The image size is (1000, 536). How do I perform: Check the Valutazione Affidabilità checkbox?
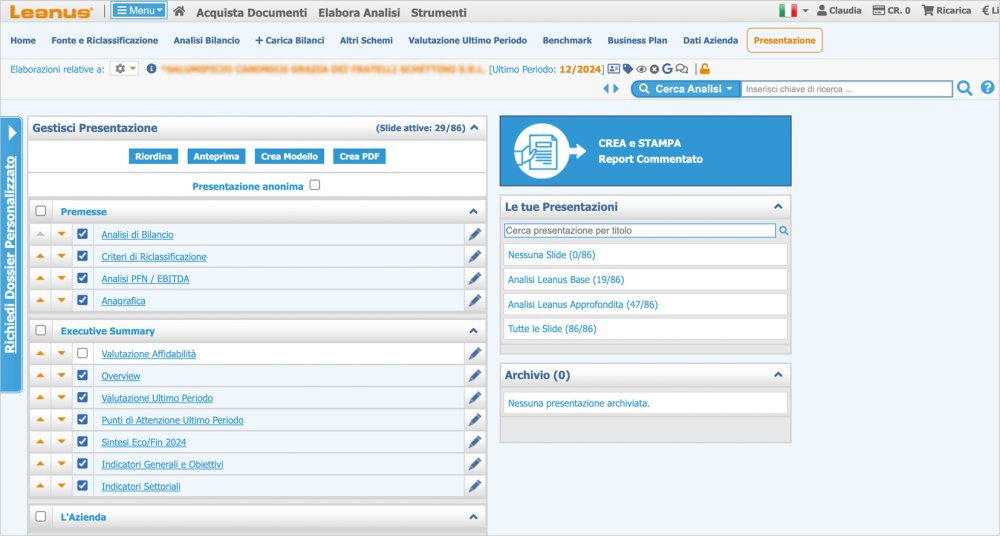(x=82, y=353)
